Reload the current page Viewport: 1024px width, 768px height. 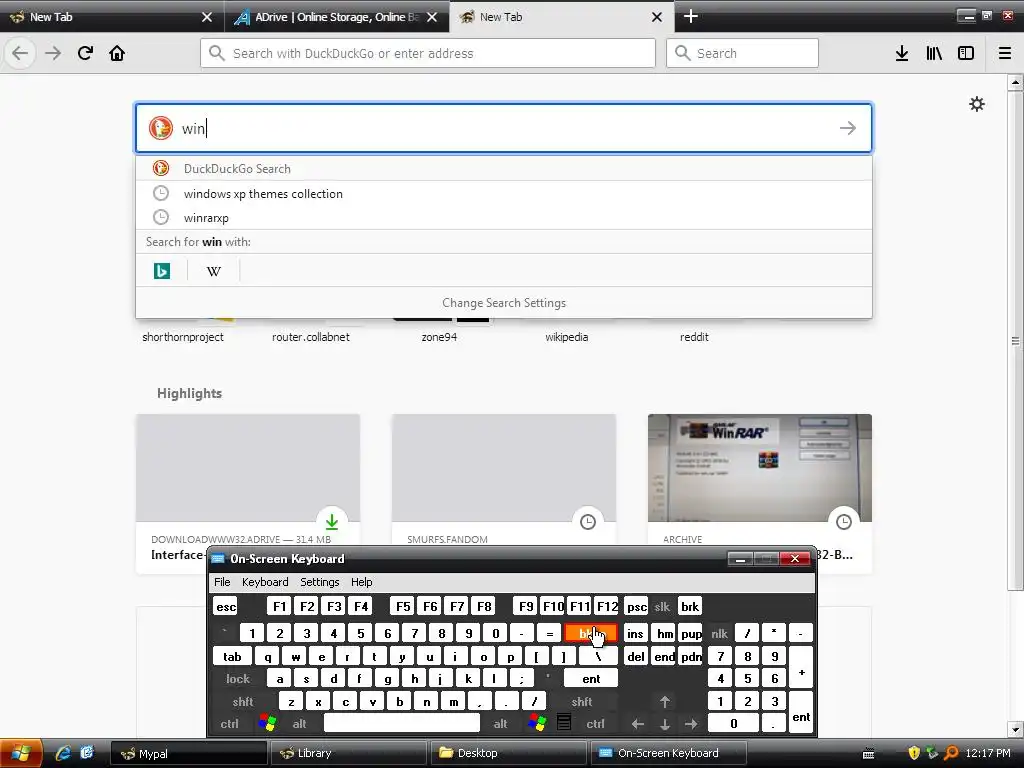pyautogui.click(x=85, y=53)
